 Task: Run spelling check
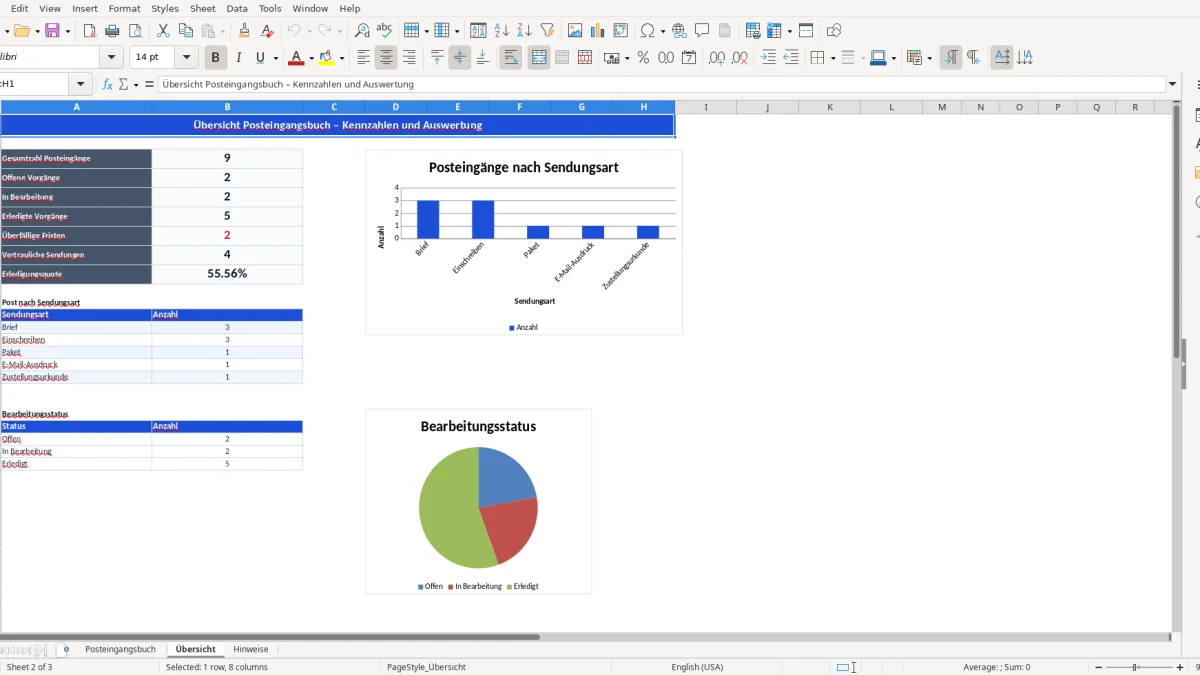[384, 31]
